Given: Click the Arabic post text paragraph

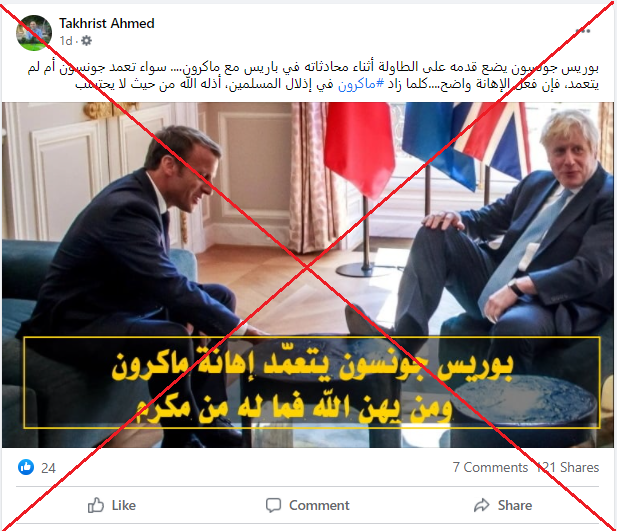Looking at the screenshot, I should click(x=313, y=76).
